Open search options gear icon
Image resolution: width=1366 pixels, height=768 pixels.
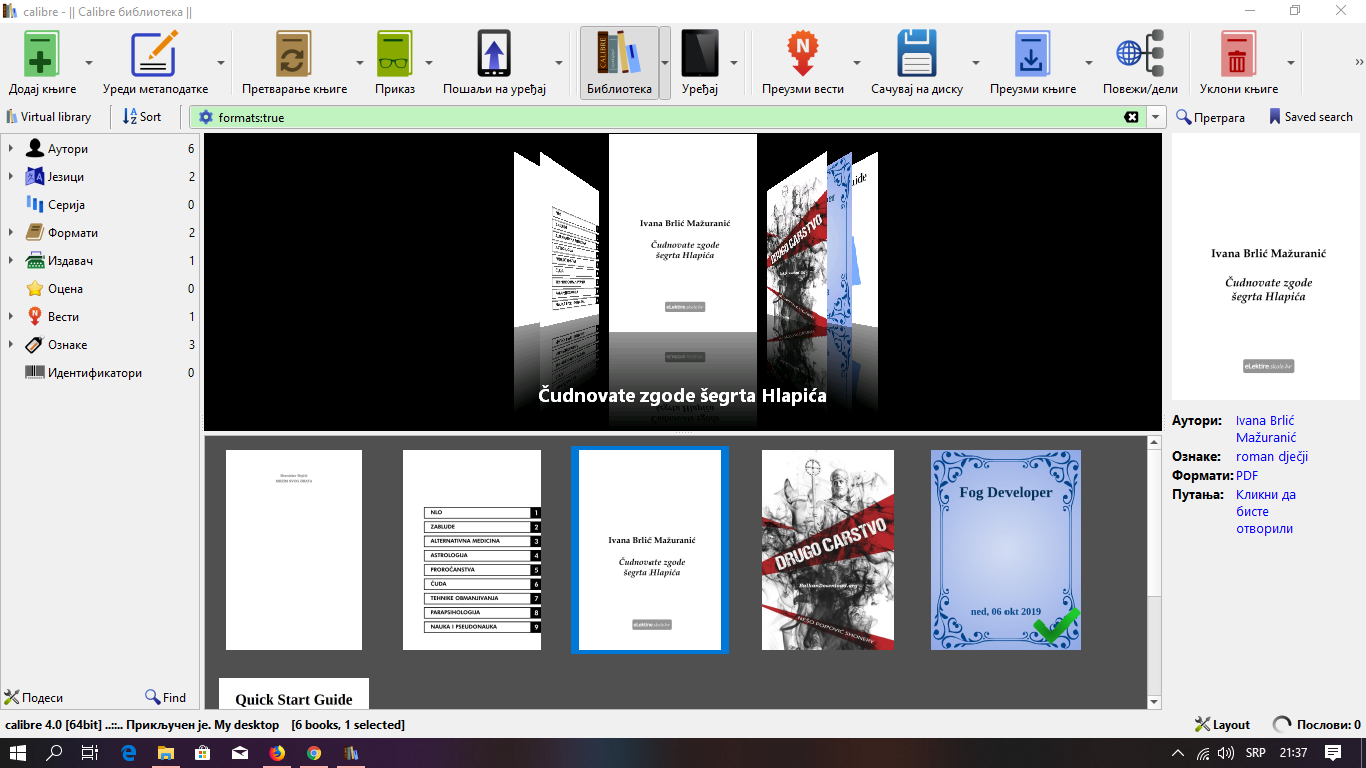pyautogui.click(x=206, y=117)
